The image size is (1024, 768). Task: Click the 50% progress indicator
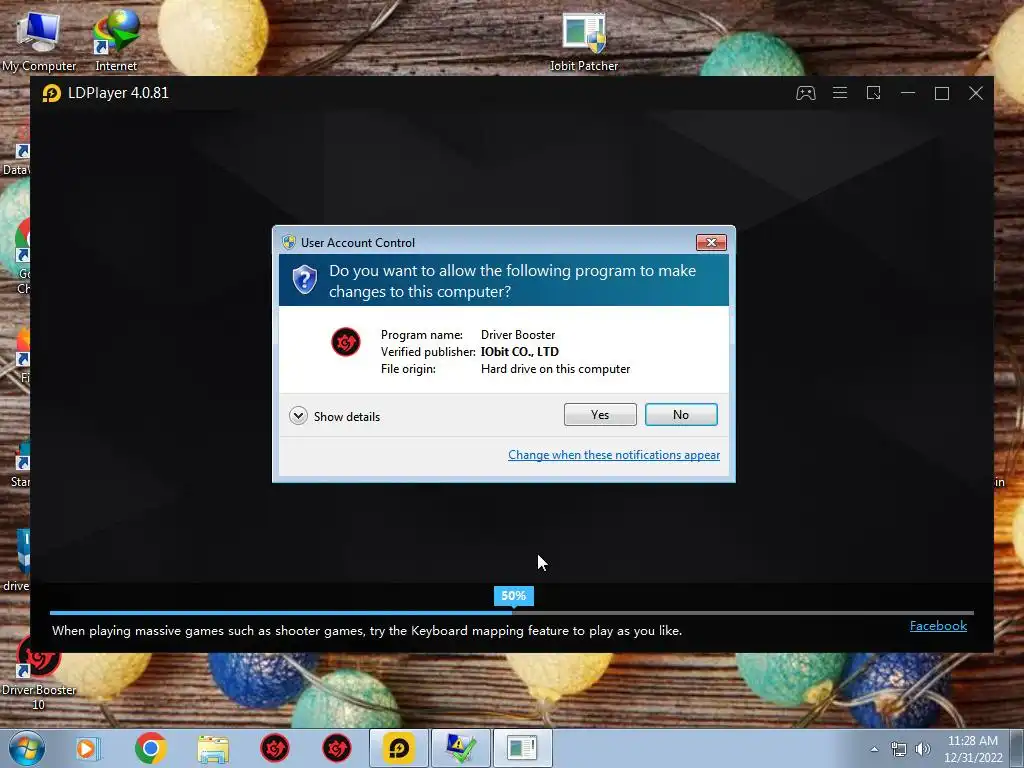tap(513, 596)
